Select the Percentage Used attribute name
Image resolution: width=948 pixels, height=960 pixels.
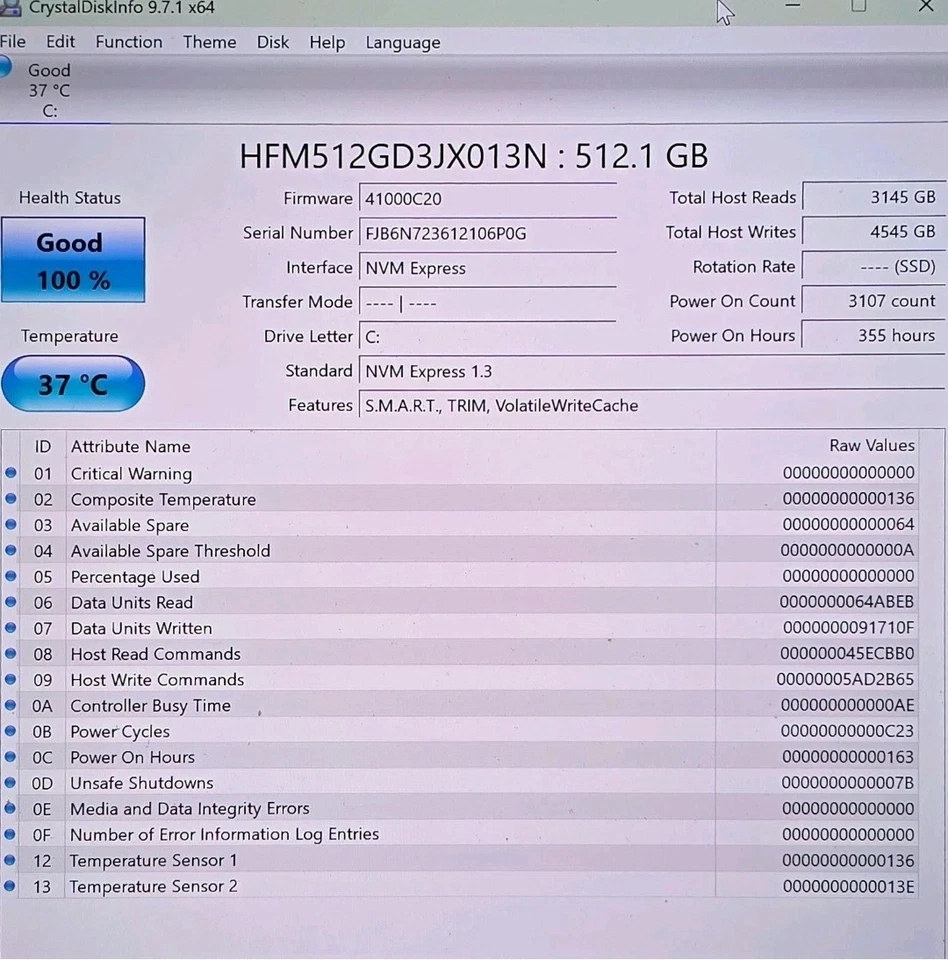click(135, 577)
